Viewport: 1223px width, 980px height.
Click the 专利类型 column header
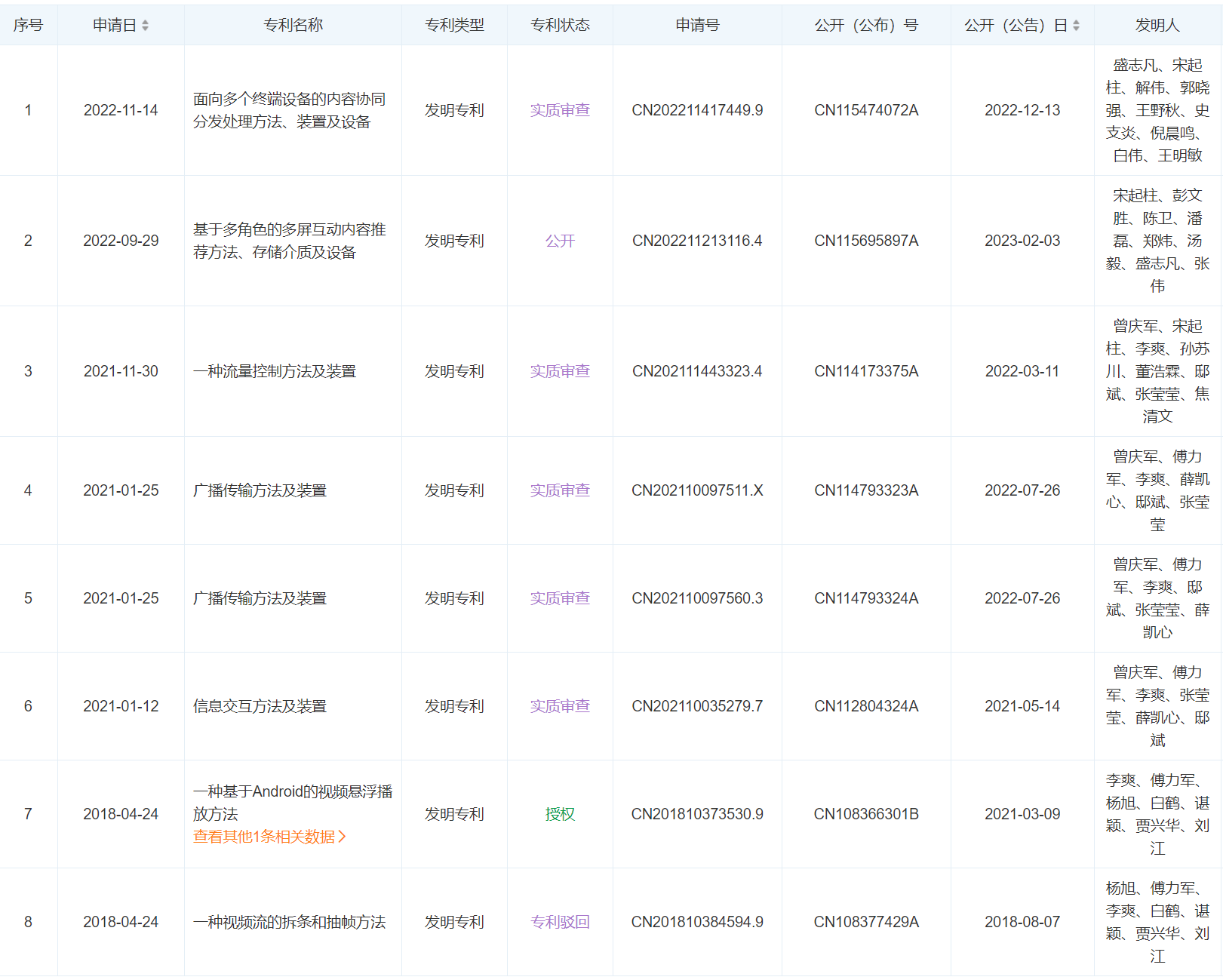click(454, 25)
